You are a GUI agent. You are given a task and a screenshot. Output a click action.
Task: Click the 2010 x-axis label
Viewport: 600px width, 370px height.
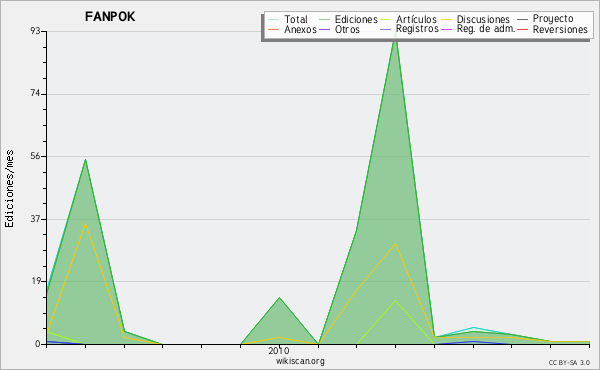click(x=279, y=350)
